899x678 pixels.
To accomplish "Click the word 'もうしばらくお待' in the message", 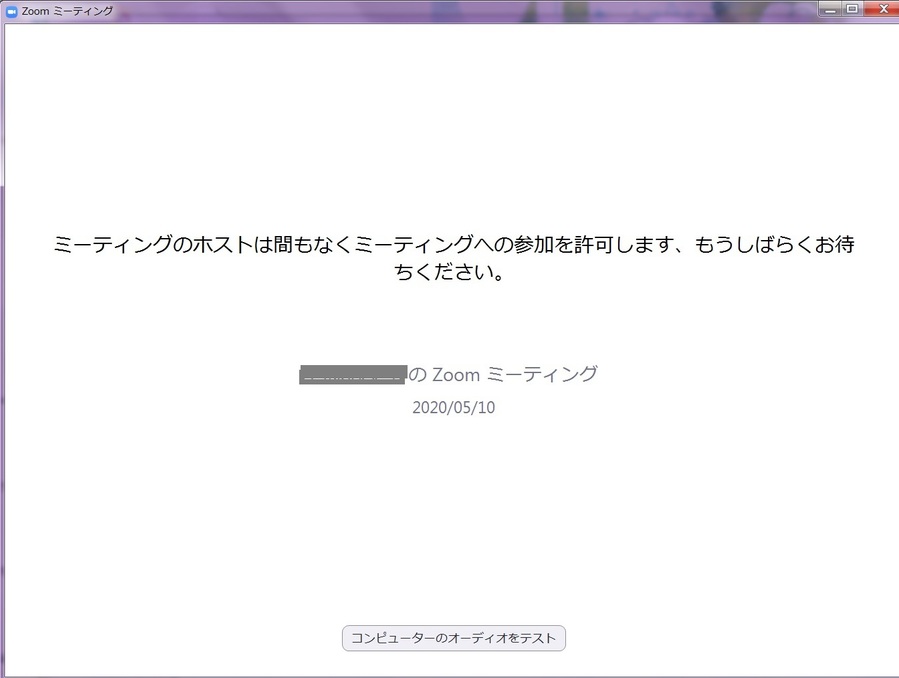I will [x=774, y=246].
